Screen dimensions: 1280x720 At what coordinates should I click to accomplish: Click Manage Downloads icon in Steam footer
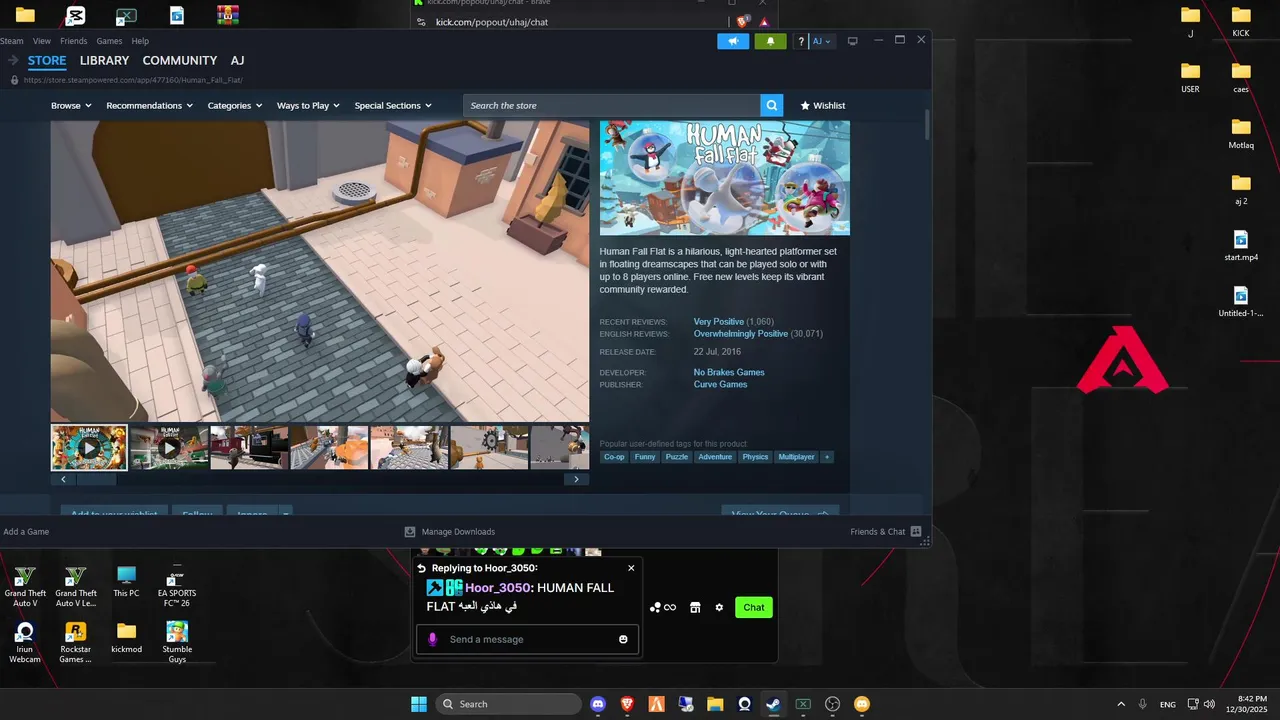[410, 532]
